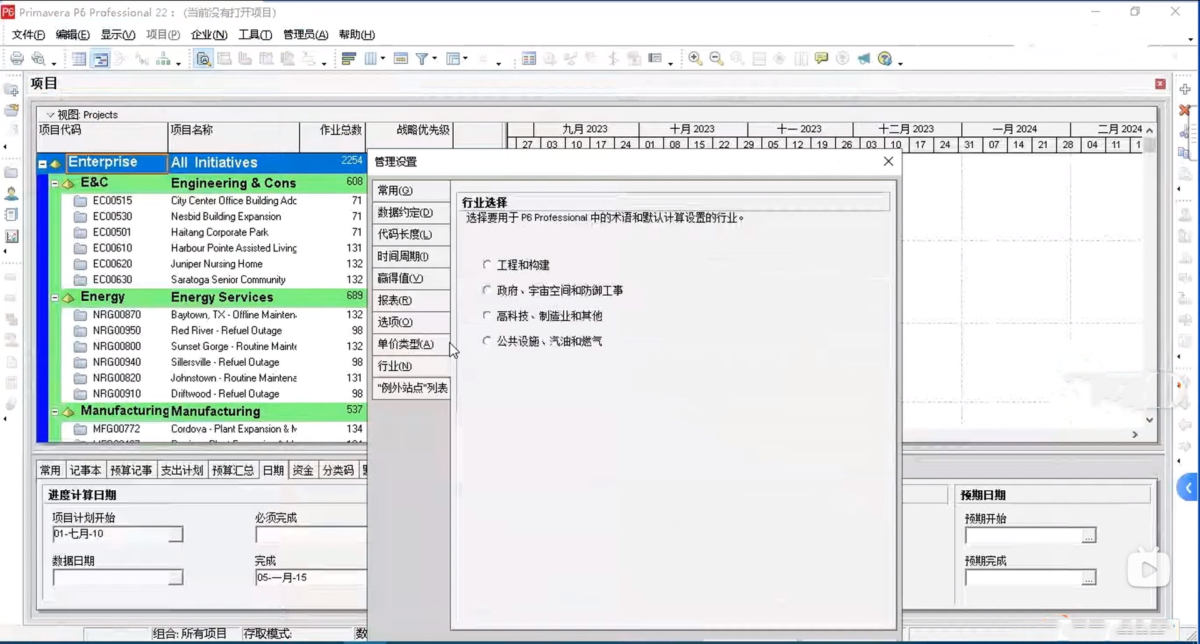Click the Gantt horizontal scrollbar right arrow

pyautogui.click(x=1135, y=435)
